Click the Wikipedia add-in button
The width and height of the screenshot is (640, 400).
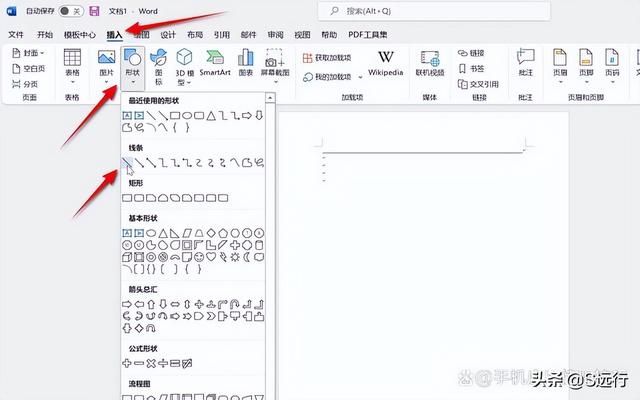point(385,63)
